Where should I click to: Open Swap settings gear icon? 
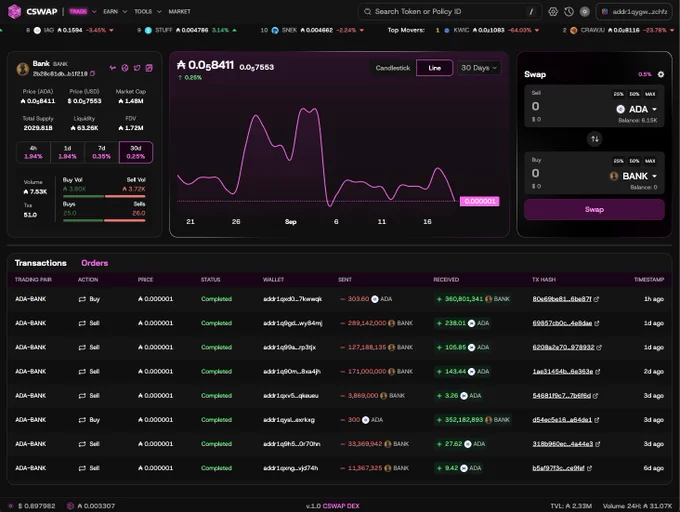point(660,75)
